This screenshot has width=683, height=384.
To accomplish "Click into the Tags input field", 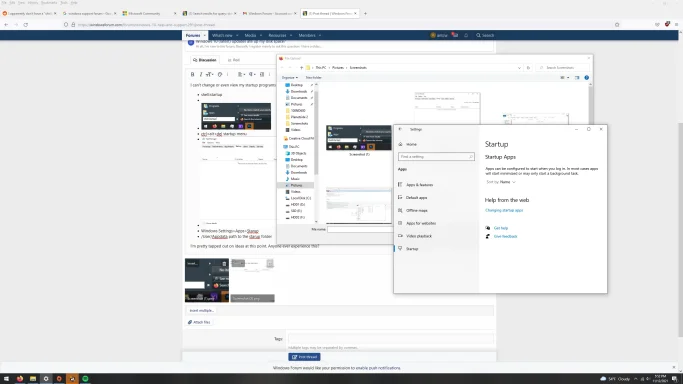I will tap(390, 339).
